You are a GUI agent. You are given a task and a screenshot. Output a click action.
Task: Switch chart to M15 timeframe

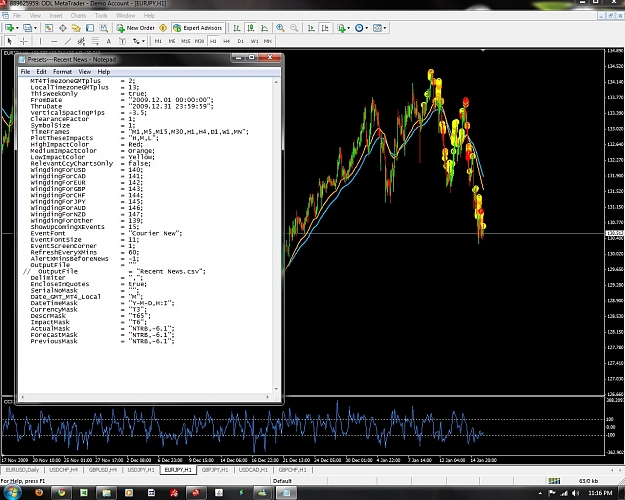click(186, 41)
